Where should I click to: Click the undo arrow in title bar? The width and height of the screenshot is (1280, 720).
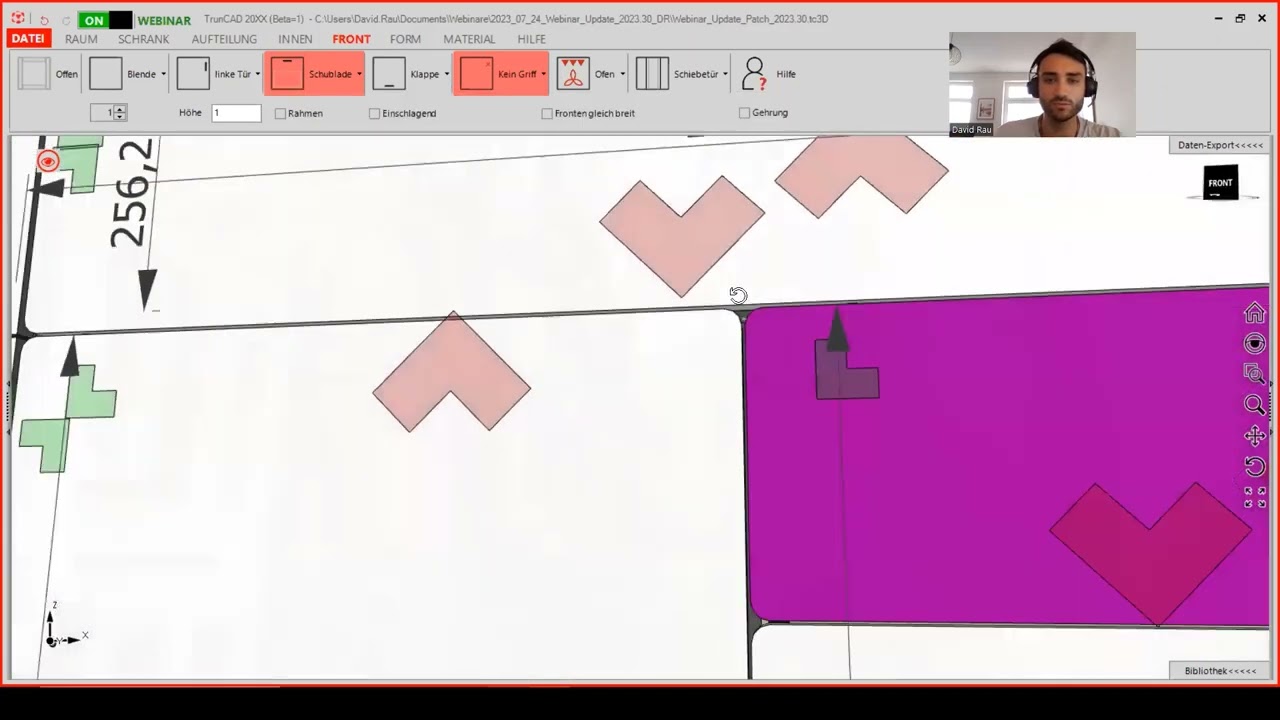(44, 20)
